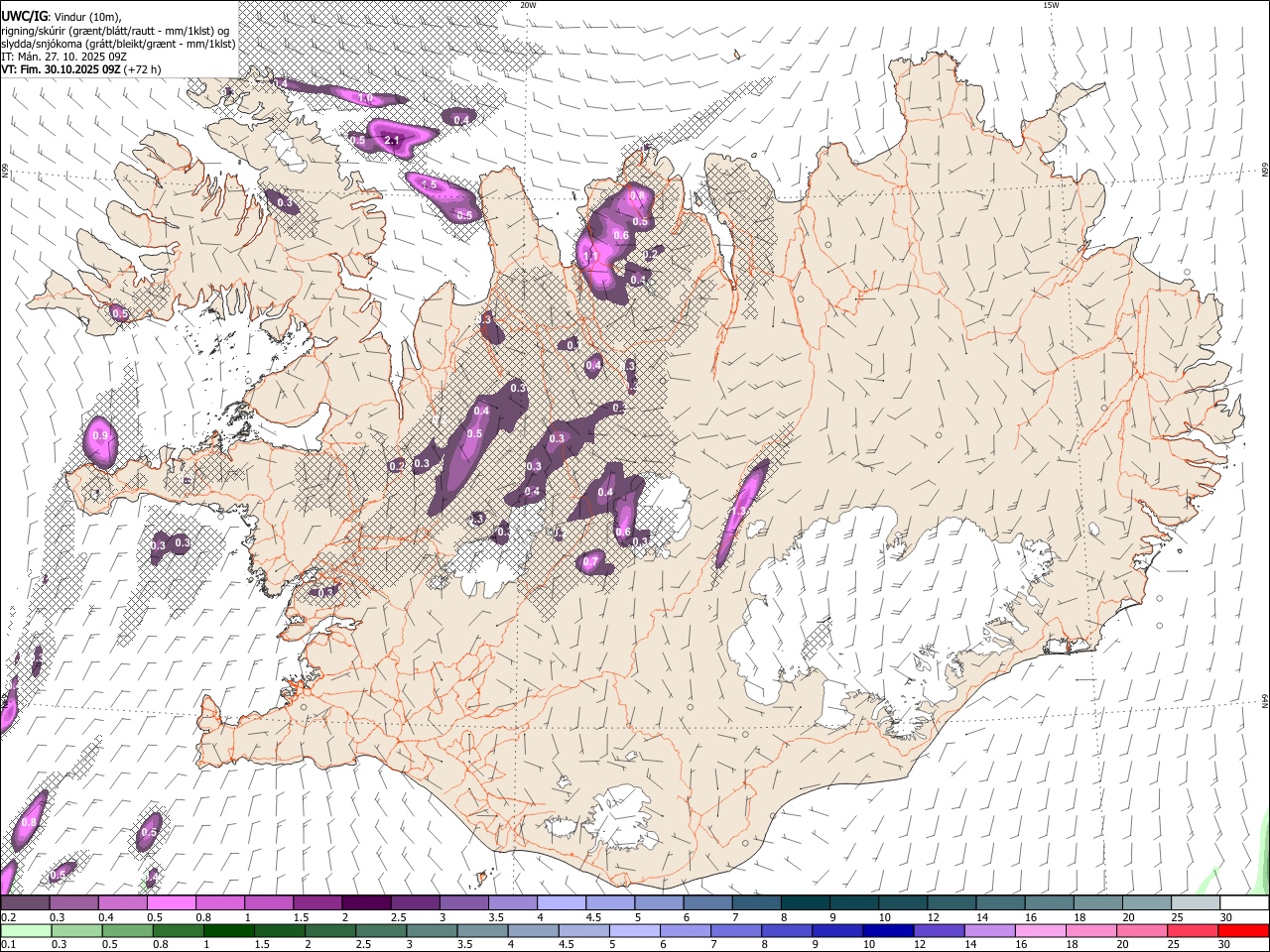
Task: Click the '25' label in the upper legend row
Action: pyautogui.click(x=1177, y=917)
